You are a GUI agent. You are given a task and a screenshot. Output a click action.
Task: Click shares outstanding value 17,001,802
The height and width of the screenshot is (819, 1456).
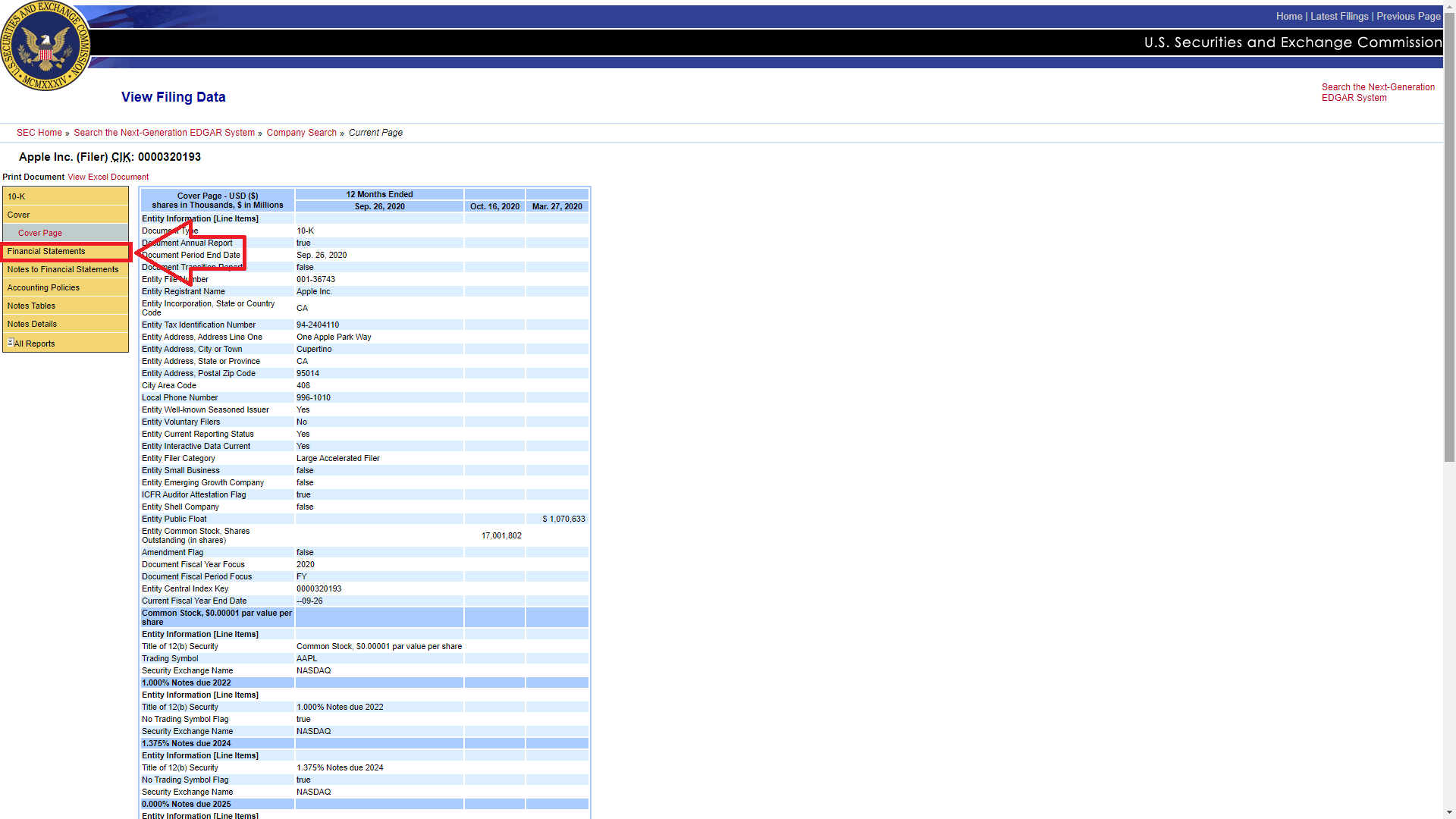point(501,535)
